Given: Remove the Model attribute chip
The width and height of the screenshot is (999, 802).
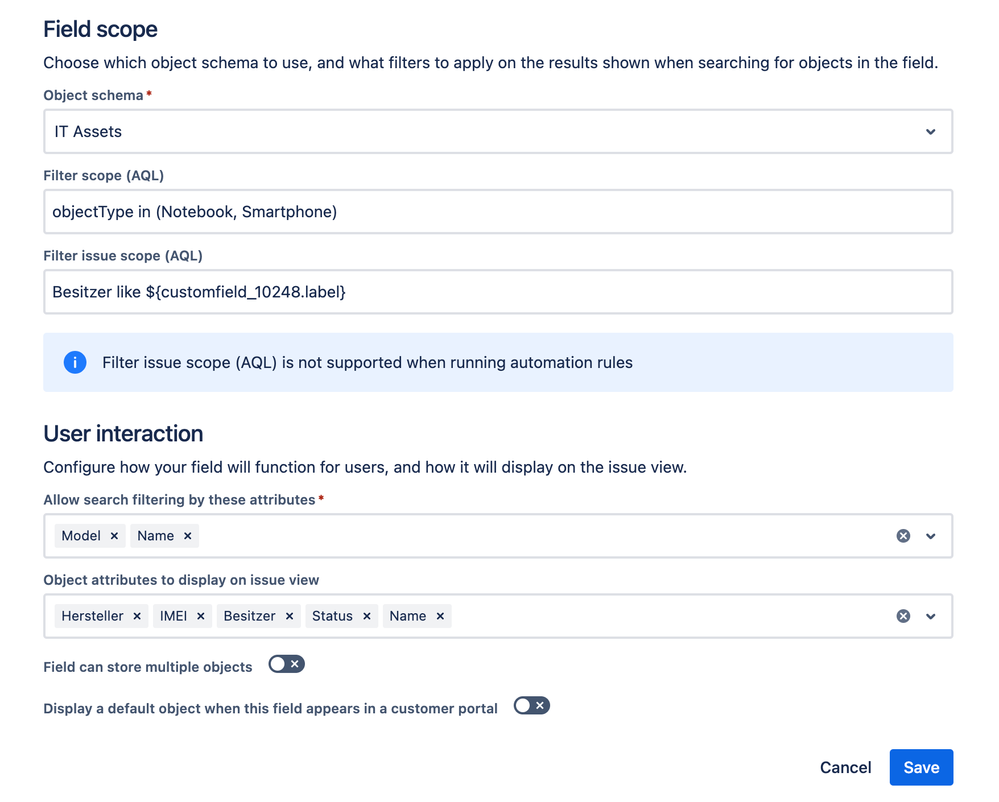Looking at the screenshot, I should [114, 535].
